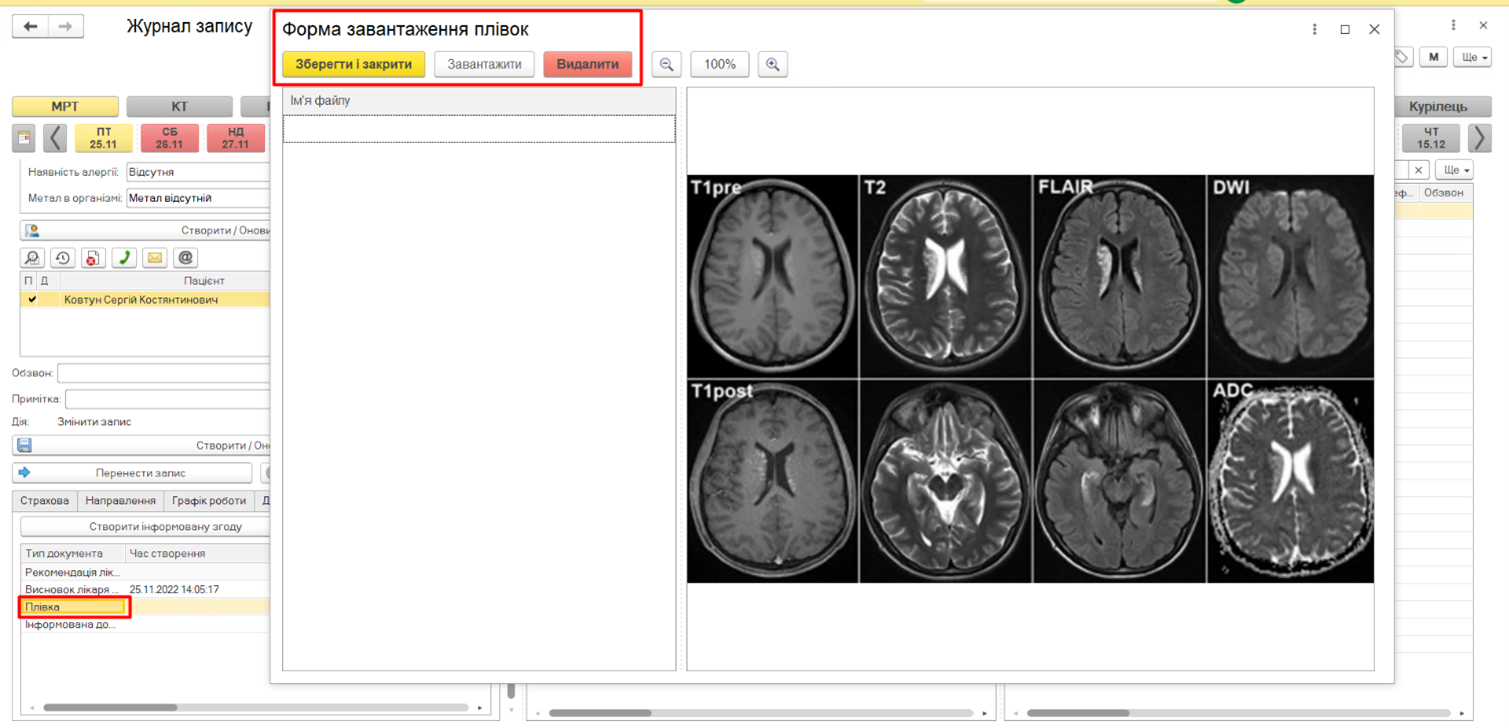Open the top-right Ще dropdown menu
This screenshot has height=728, width=1509.
[1471, 57]
